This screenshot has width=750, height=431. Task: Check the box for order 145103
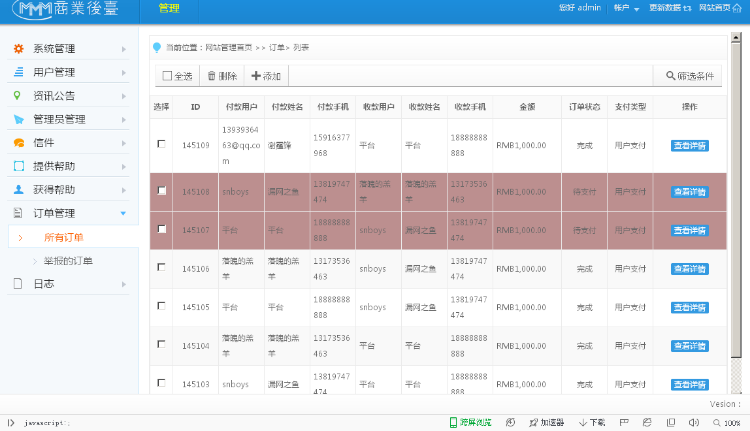click(x=162, y=383)
